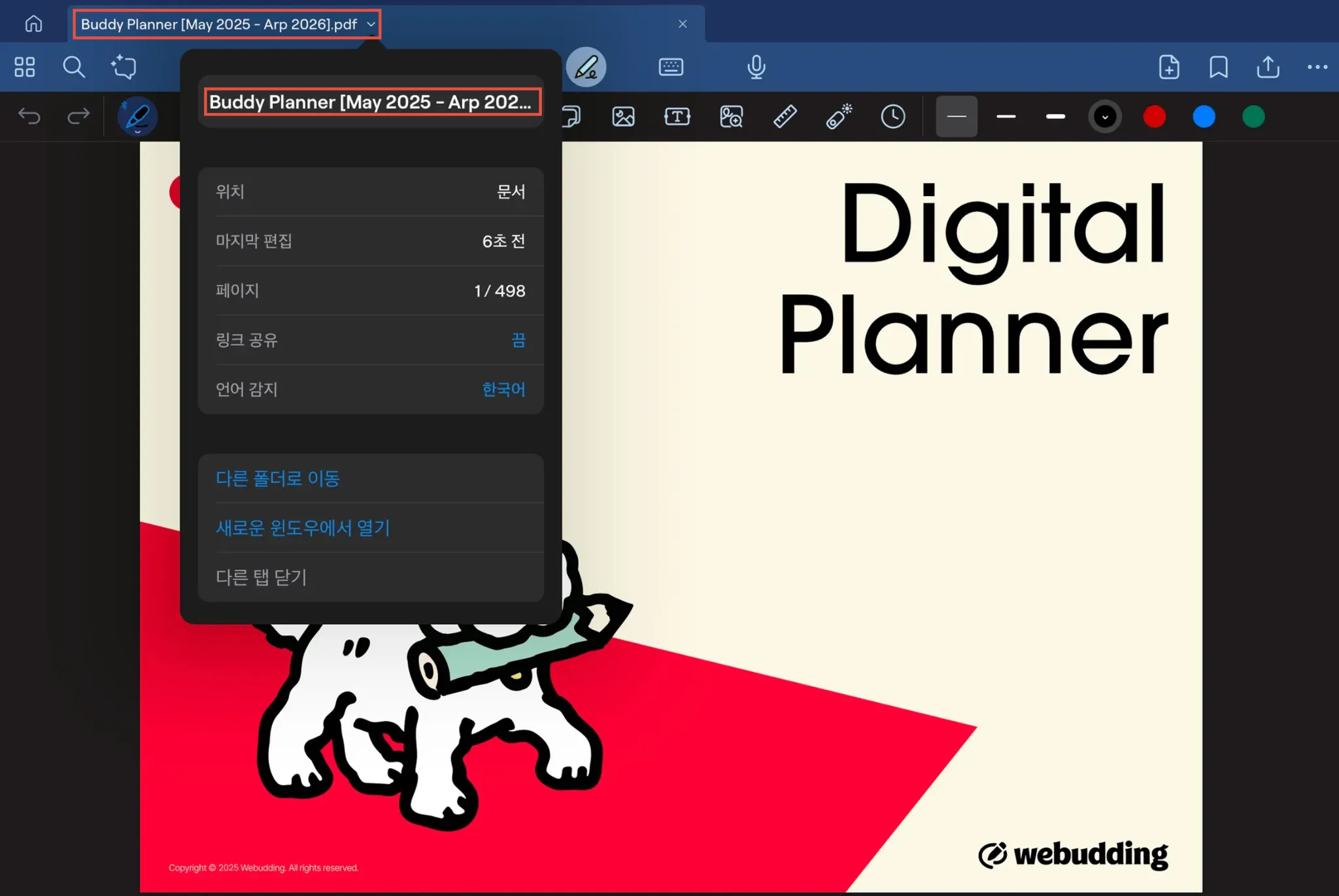Bookmark the current page
This screenshot has height=896, width=1339.
pyautogui.click(x=1218, y=67)
